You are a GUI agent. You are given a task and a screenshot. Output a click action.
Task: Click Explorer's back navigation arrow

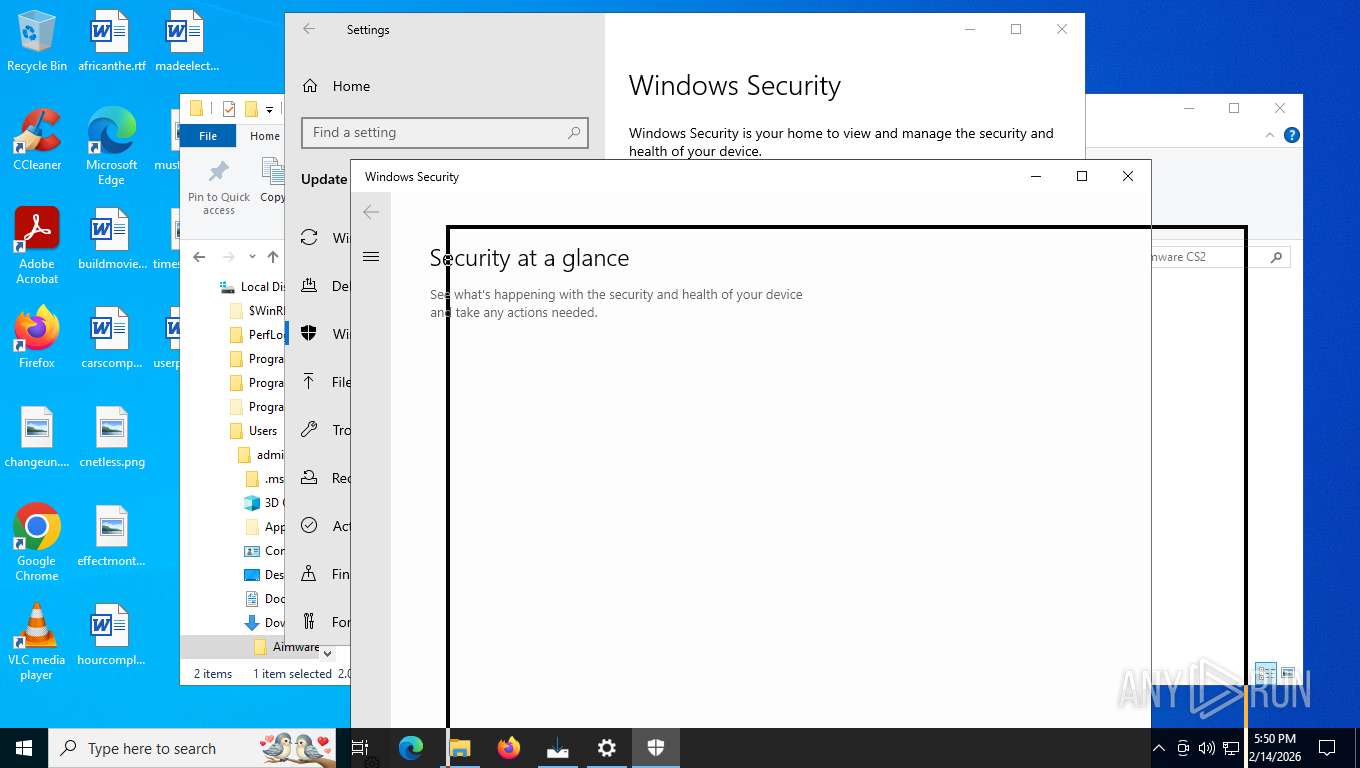tap(199, 257)
